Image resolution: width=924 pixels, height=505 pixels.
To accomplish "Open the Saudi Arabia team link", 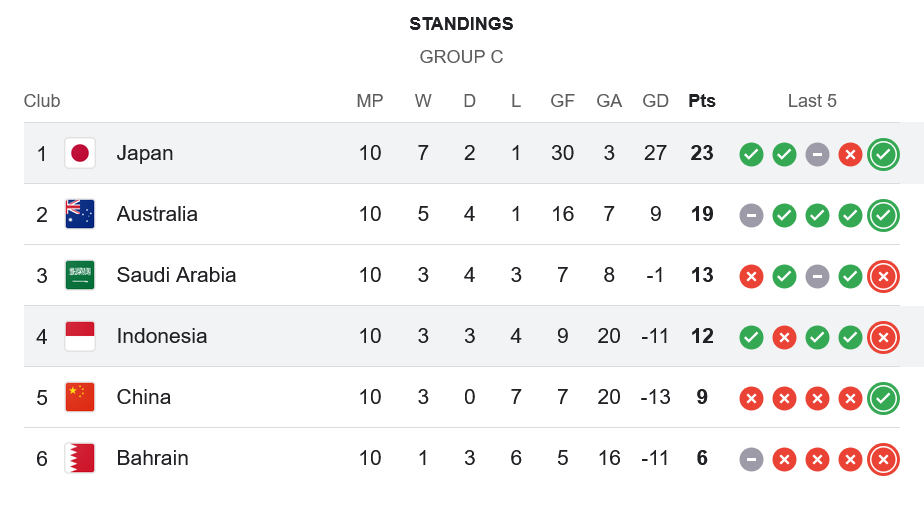I will pyautogui.click(x=176, y=275).
